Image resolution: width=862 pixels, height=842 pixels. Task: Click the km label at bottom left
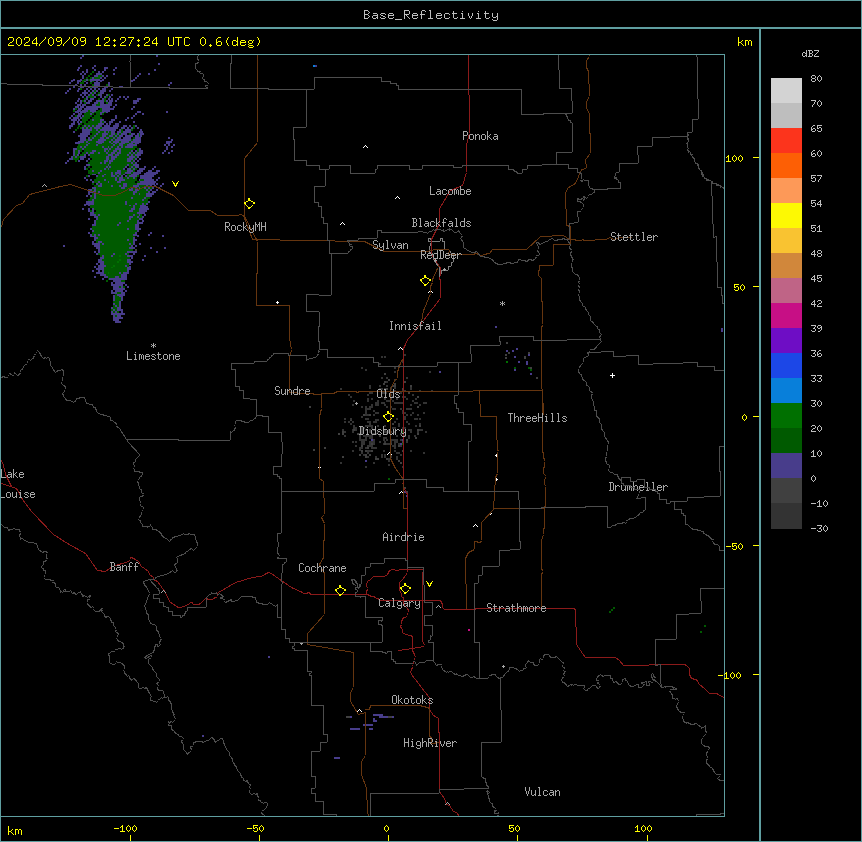[x=15, y=830]
